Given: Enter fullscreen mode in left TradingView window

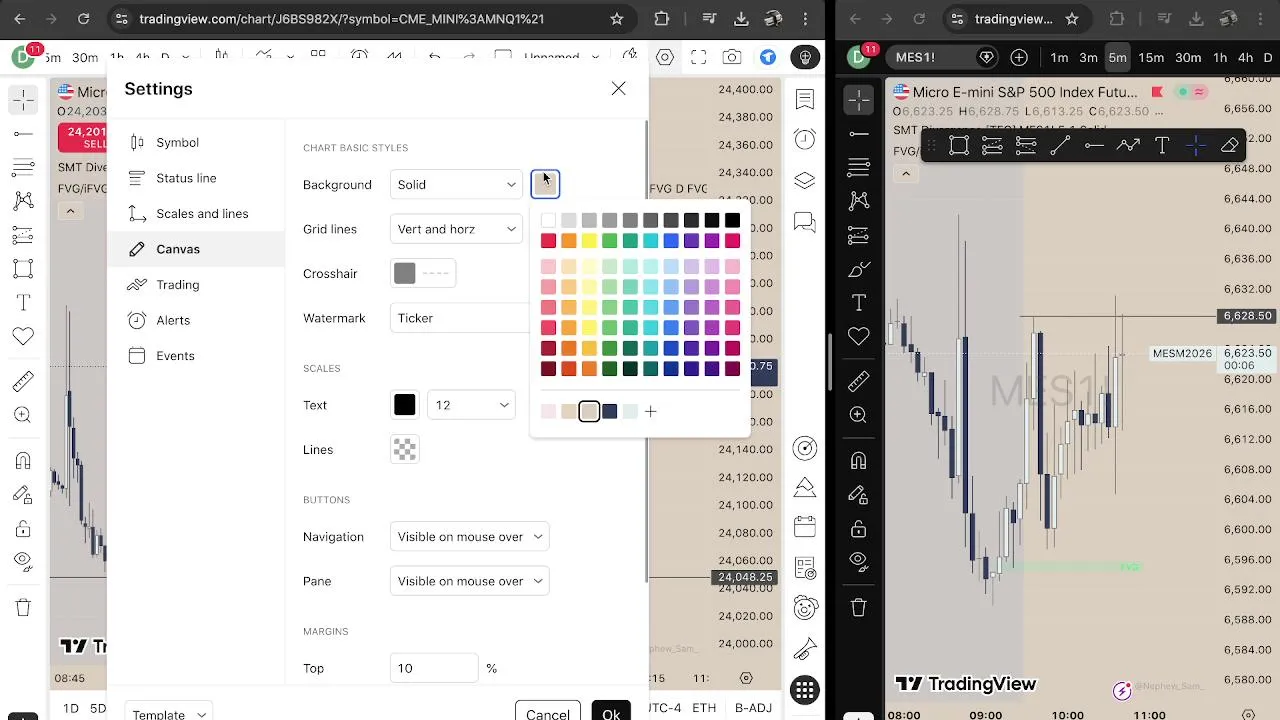Looking at the screenshot, I should click(698, 58).
